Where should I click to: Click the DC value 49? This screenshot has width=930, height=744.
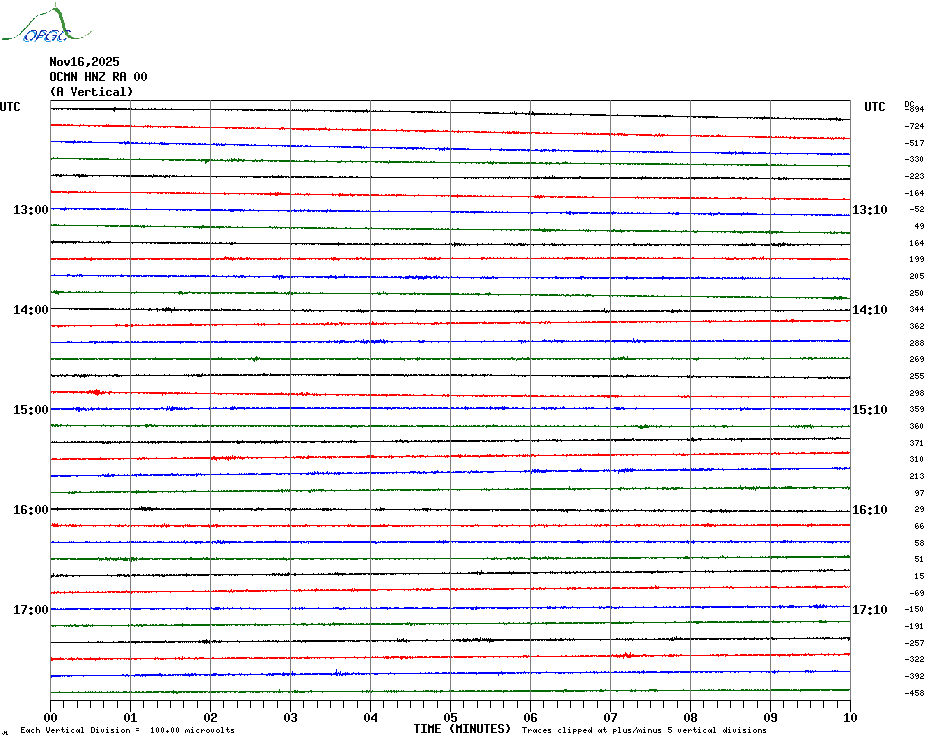click(x=919, y=226)
